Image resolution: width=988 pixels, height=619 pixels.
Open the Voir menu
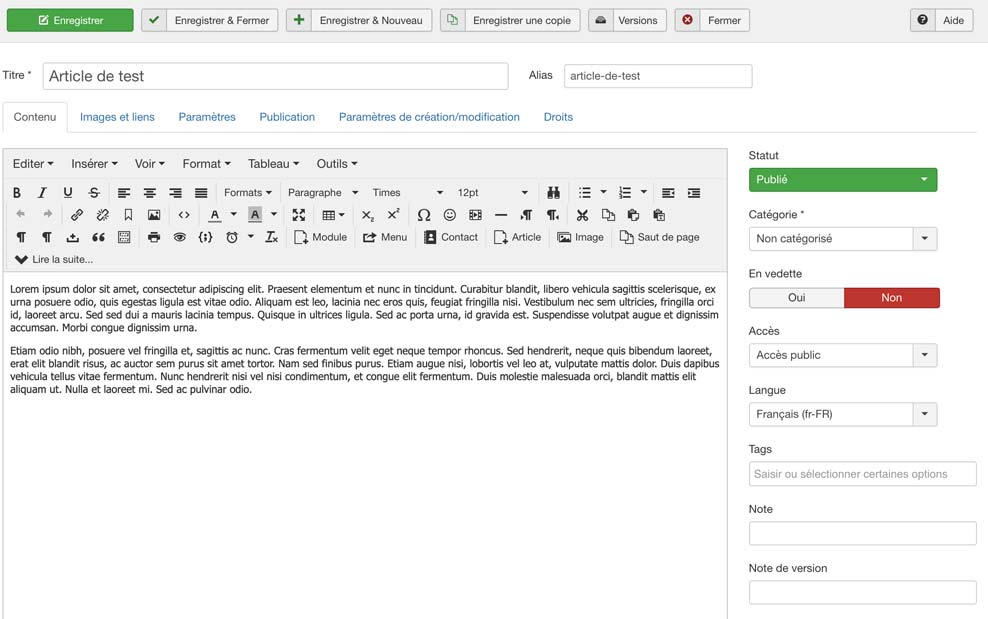149,164
